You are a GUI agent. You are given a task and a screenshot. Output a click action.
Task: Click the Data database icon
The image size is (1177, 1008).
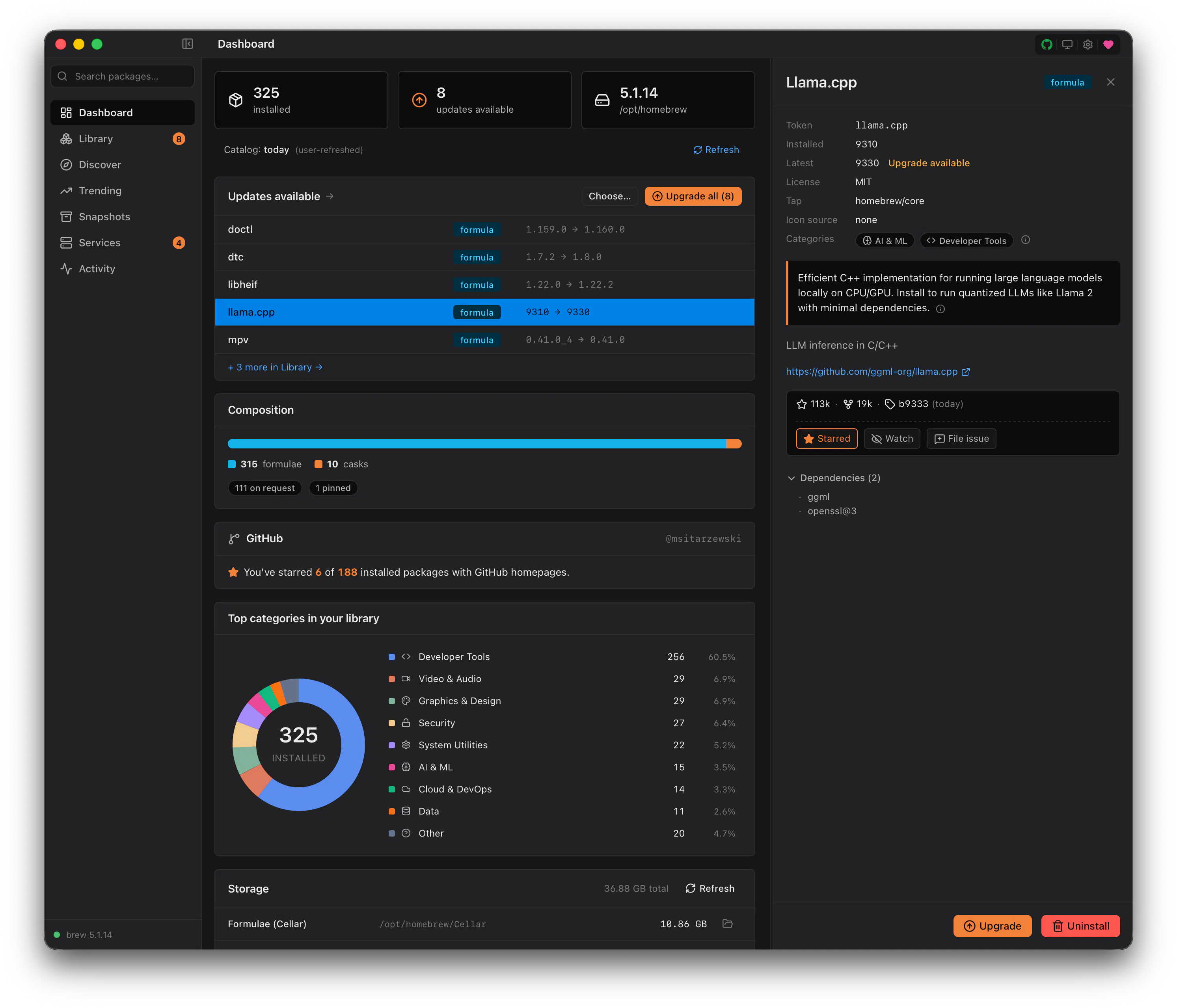pos(406,811)
